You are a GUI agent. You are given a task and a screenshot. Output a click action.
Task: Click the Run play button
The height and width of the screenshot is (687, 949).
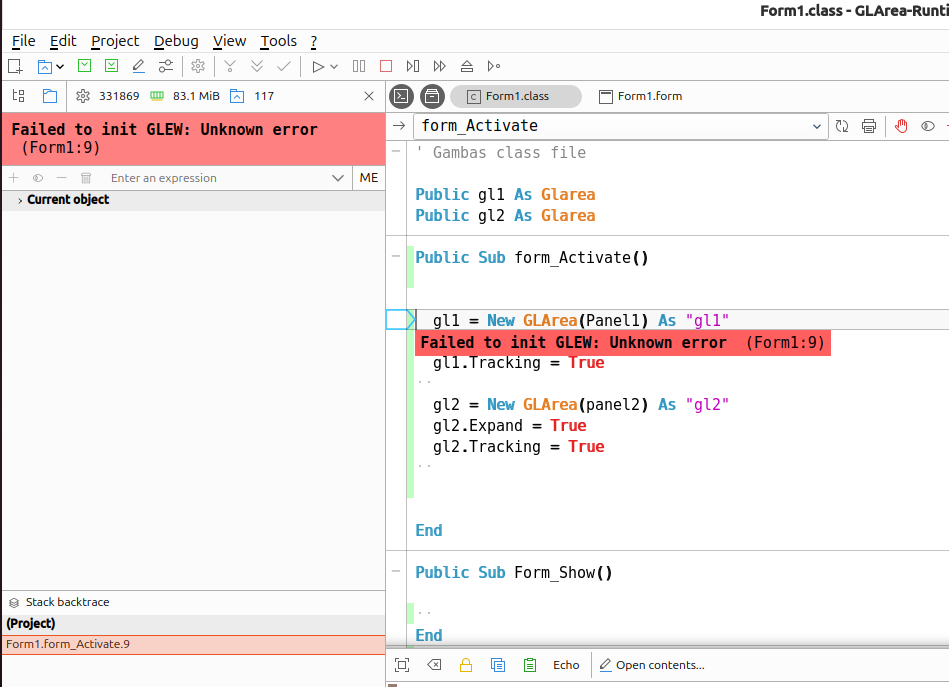(x=318, y=67)
